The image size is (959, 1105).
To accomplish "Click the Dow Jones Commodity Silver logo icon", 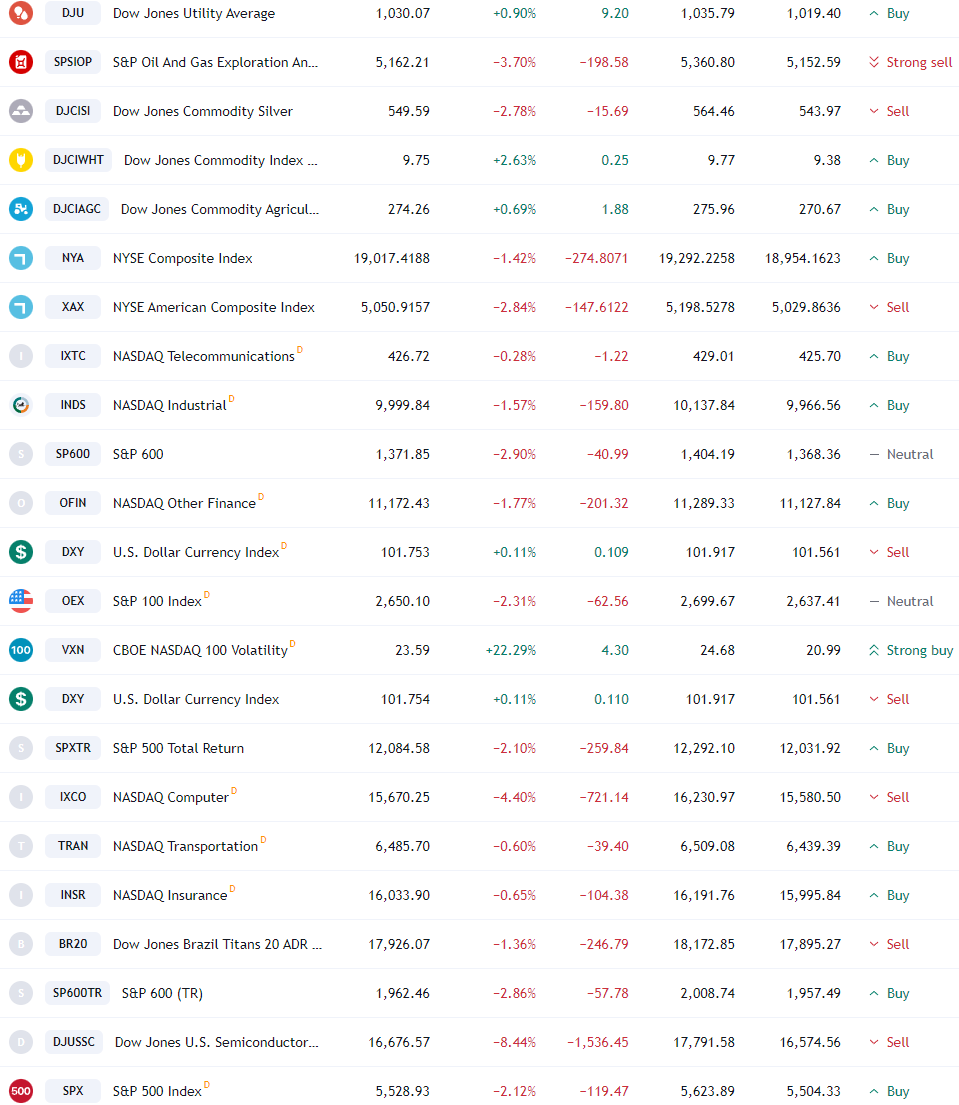I will 21,111.
